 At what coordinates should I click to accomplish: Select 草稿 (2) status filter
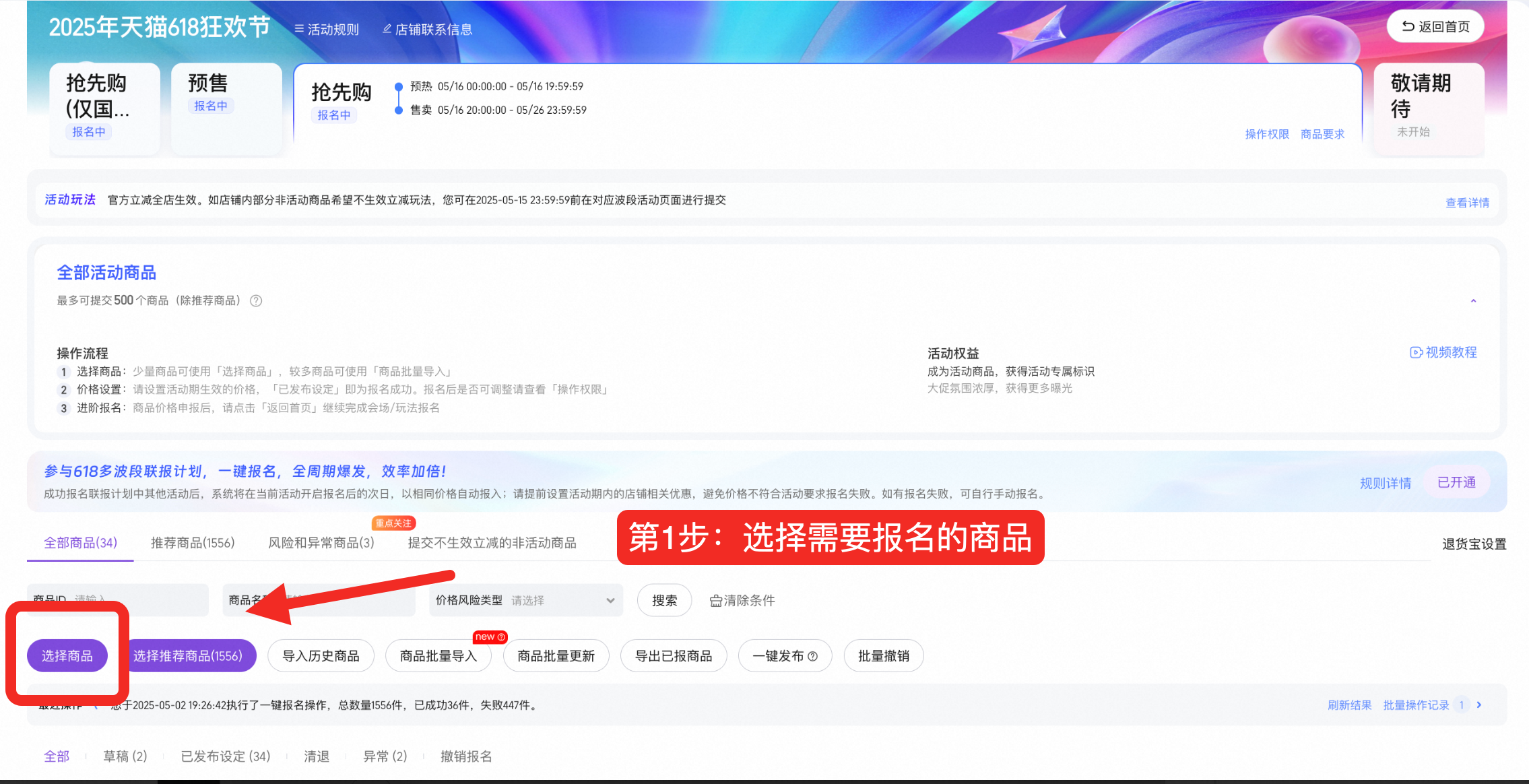[125, 756]
